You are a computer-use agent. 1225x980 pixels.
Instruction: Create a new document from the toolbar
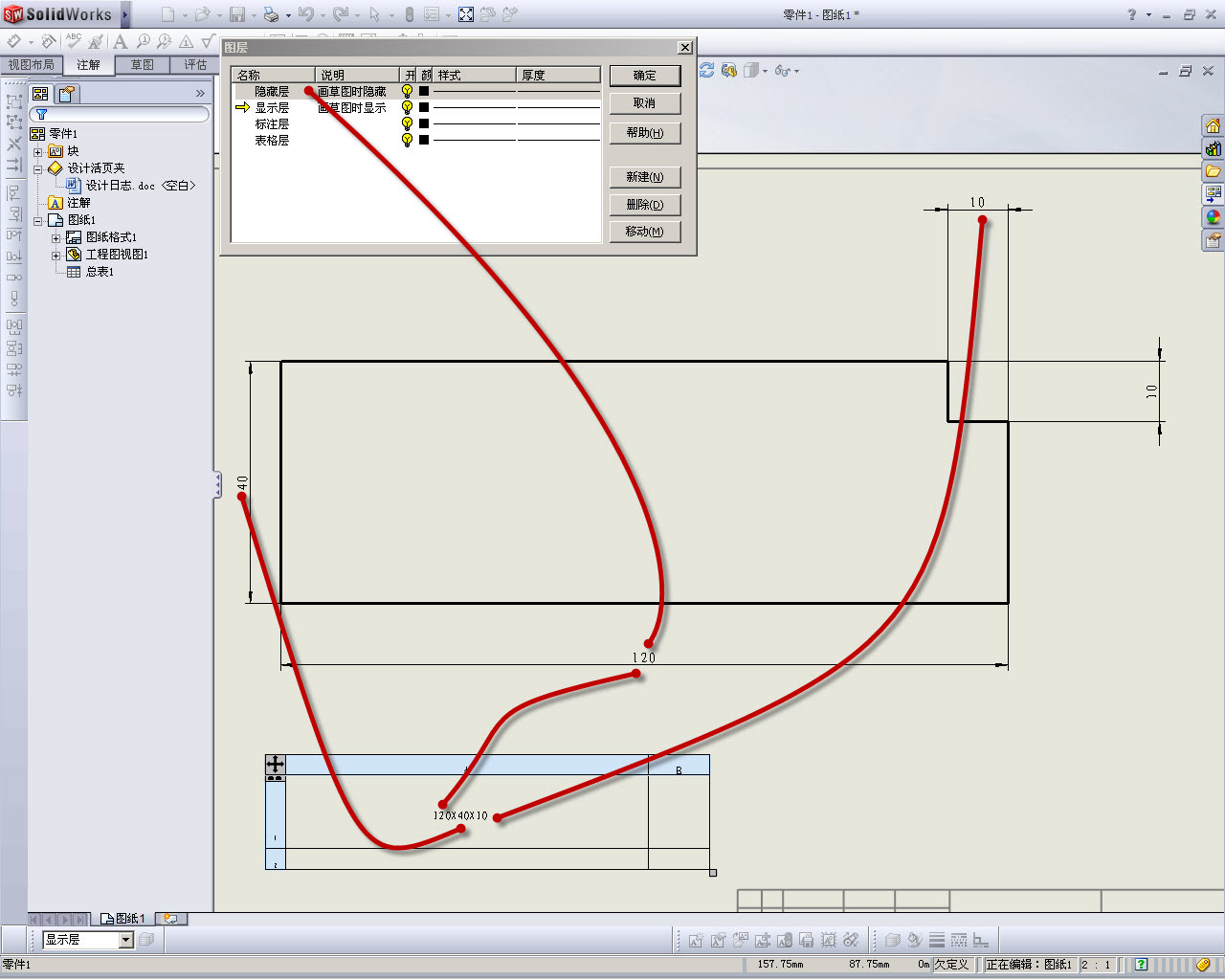167,14
